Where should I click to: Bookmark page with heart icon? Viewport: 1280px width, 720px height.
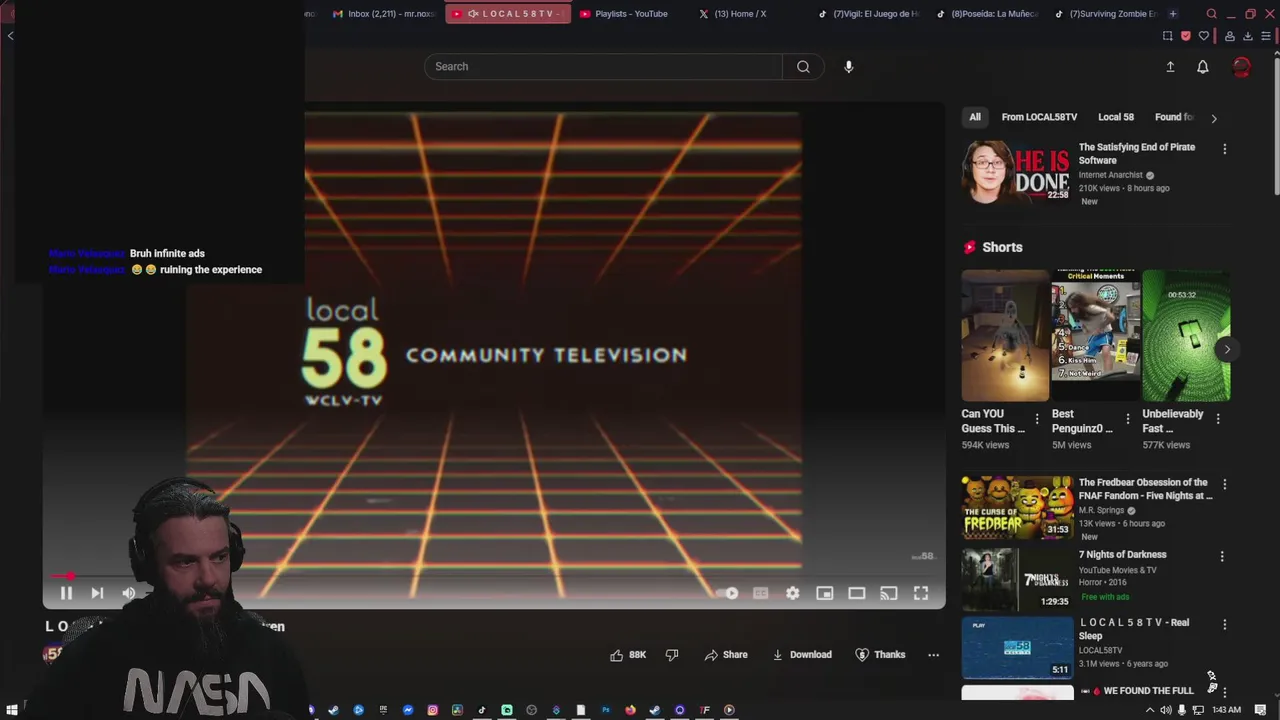pos(1204,36)
